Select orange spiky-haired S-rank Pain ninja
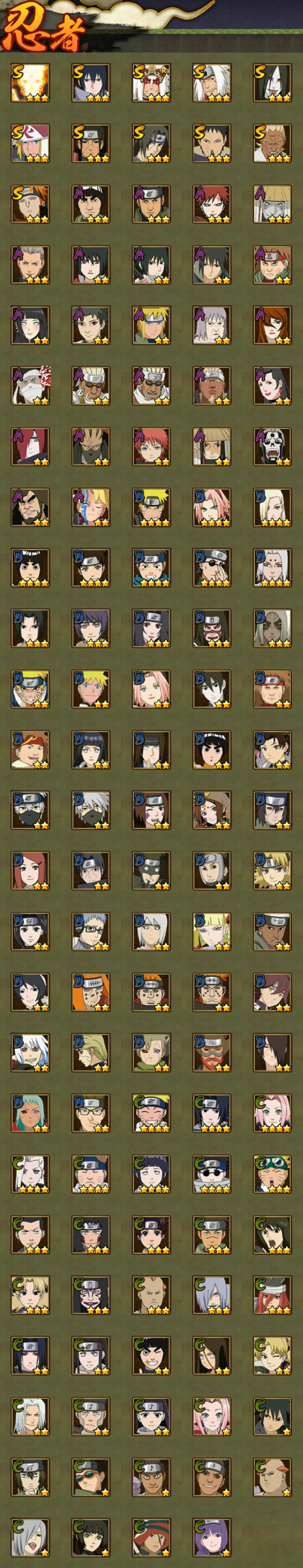Screen dimensions: 303x1568 30,204
